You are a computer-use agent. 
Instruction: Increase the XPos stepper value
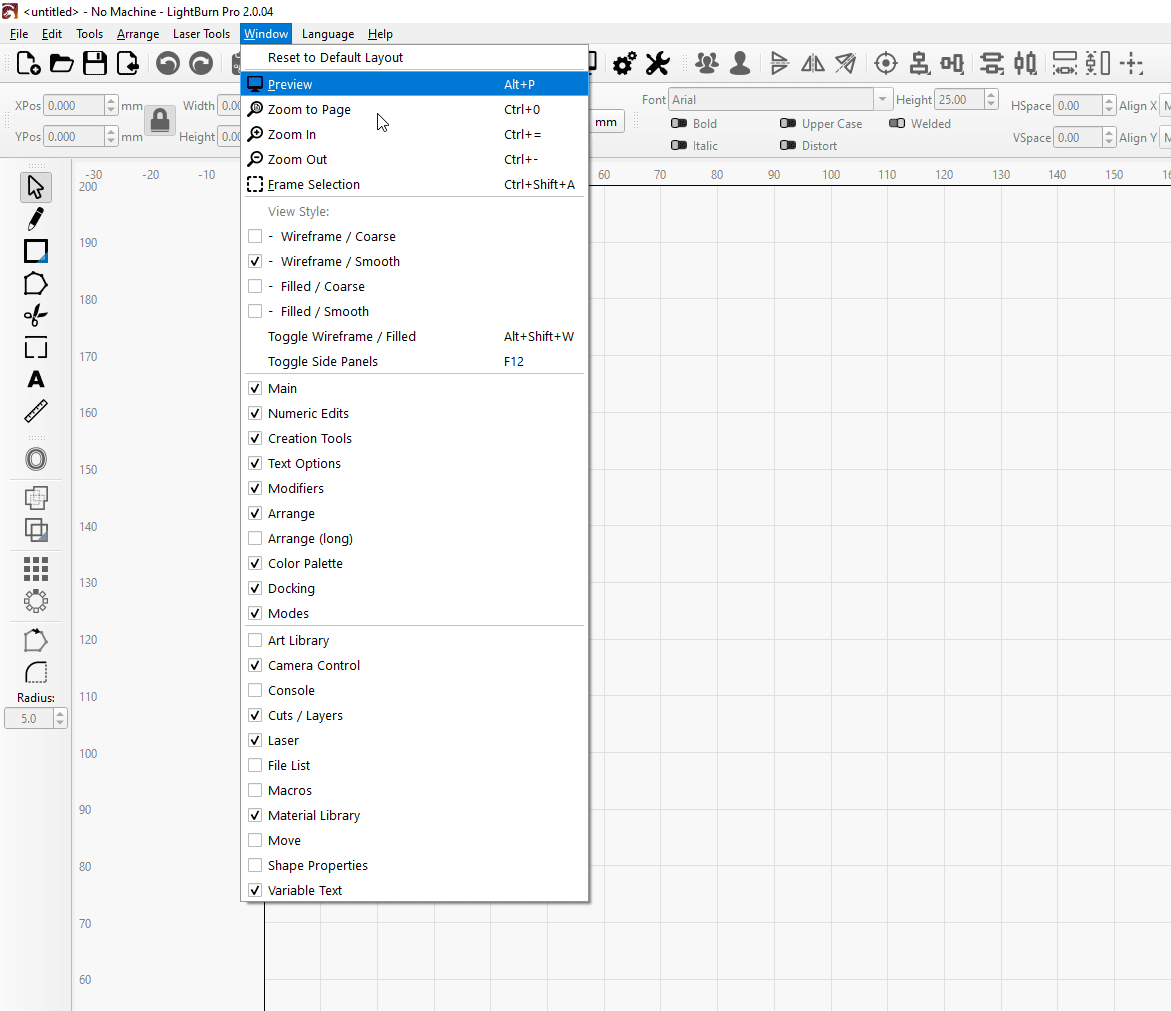[111, 101]
